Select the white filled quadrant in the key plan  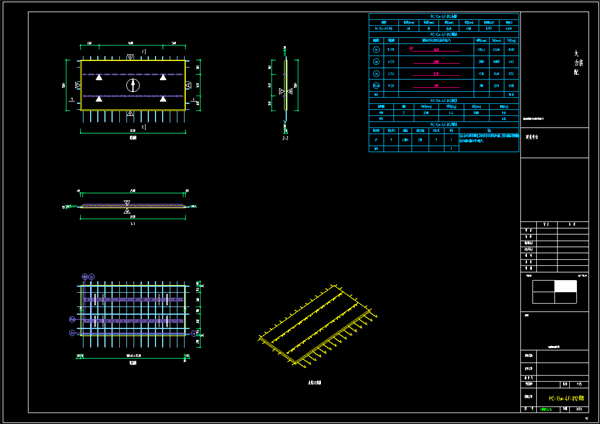tap(566, 286)
